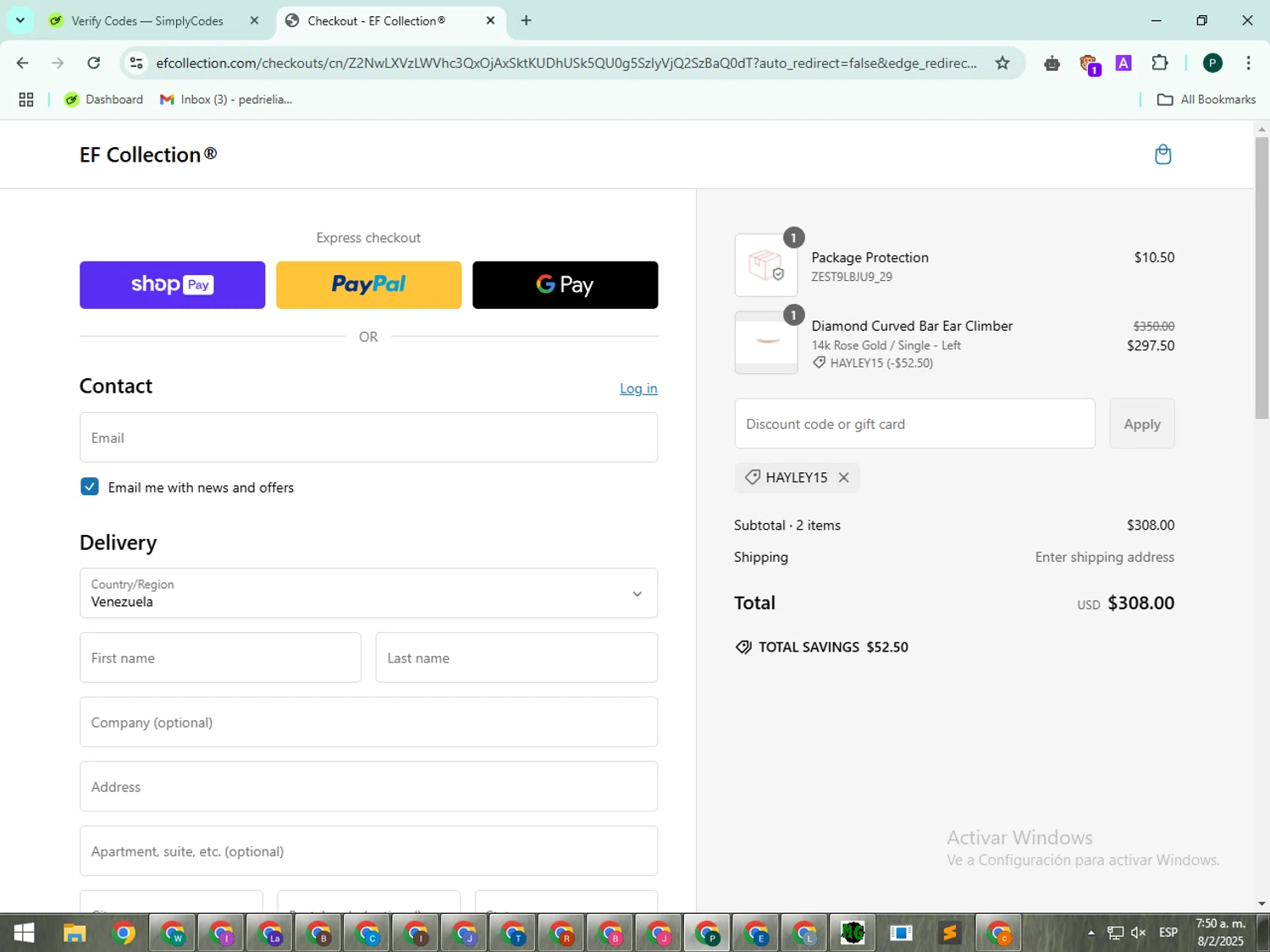Pay with Shop Pay
The height and width of the screenshot is (952, 1270).
point(172,285)
